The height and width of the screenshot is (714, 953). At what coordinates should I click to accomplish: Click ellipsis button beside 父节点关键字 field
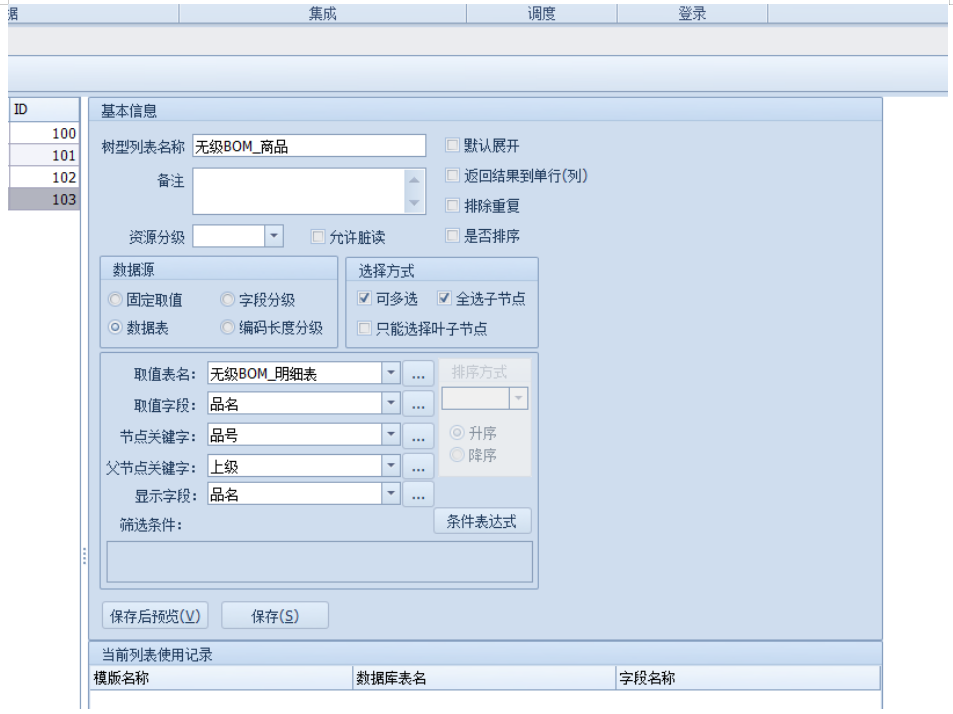pyautogui.click(x=418, y=466)
